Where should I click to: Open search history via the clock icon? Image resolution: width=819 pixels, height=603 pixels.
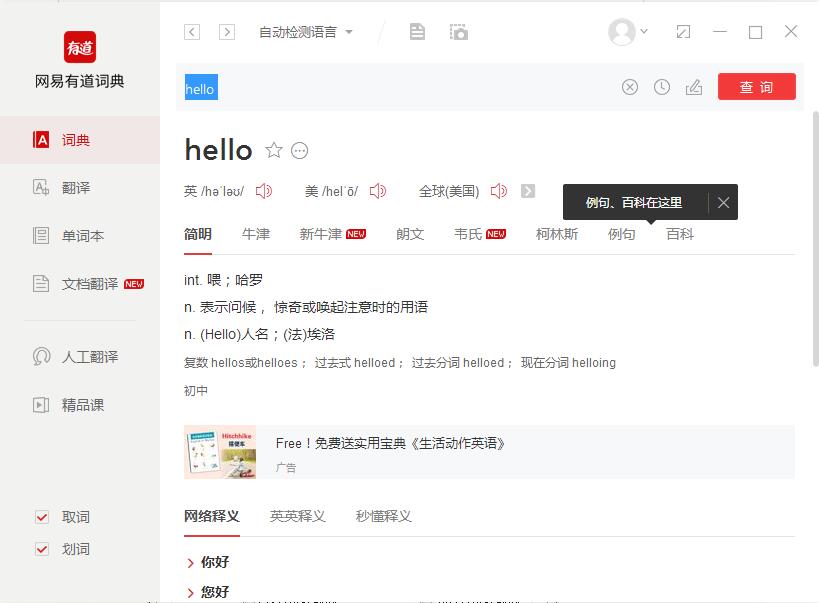click(661, 87)
